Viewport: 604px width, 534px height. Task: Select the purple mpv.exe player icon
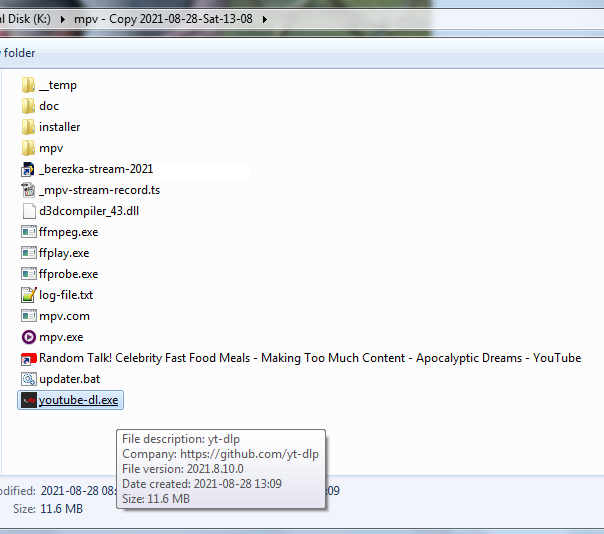[x=29, y=337]
